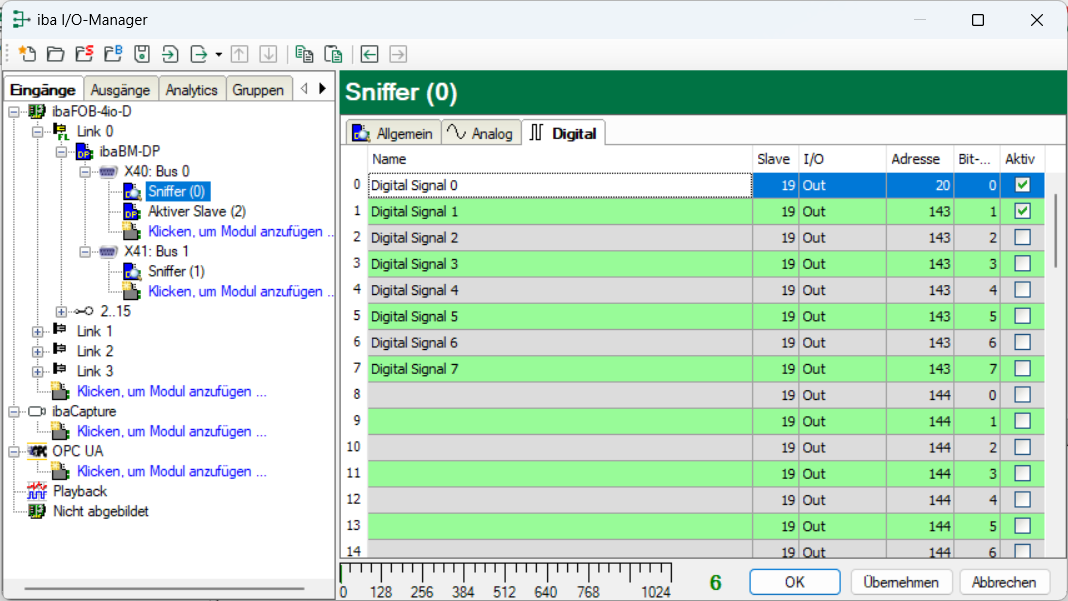Select the Digital tab

(563, 133)
